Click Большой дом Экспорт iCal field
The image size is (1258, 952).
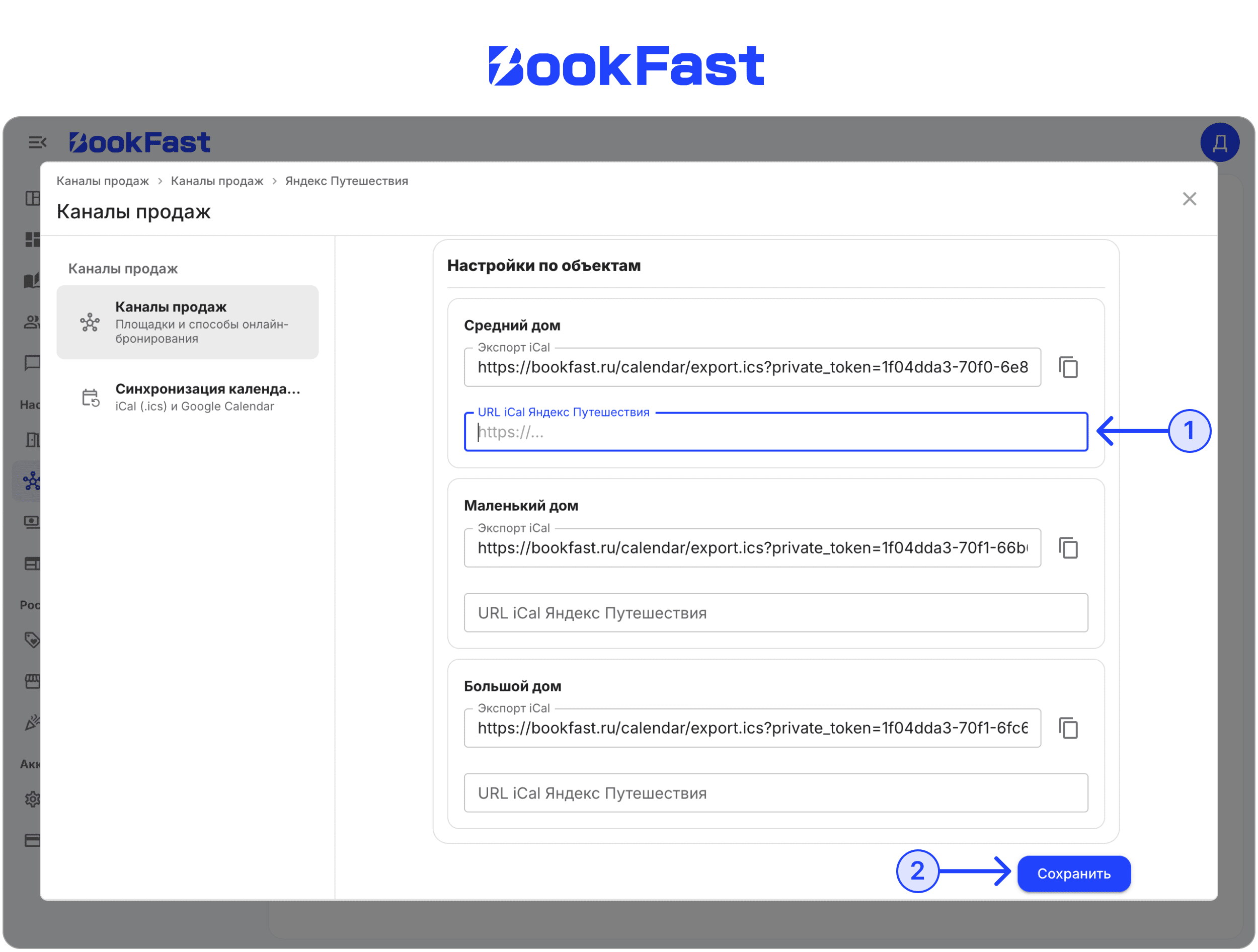click(x=752, y=729)
